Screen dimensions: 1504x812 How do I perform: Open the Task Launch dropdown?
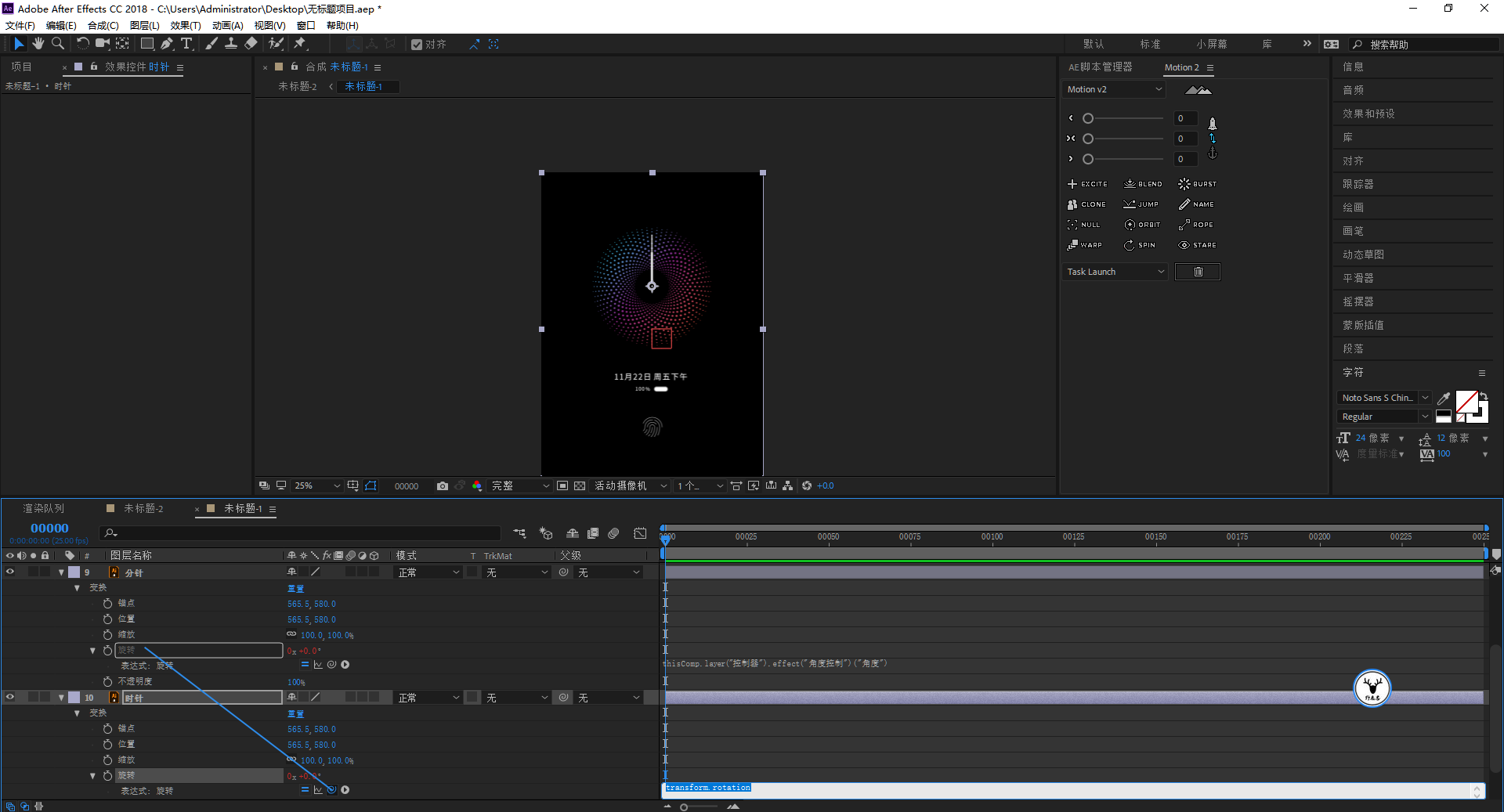tap(1115, 272)
